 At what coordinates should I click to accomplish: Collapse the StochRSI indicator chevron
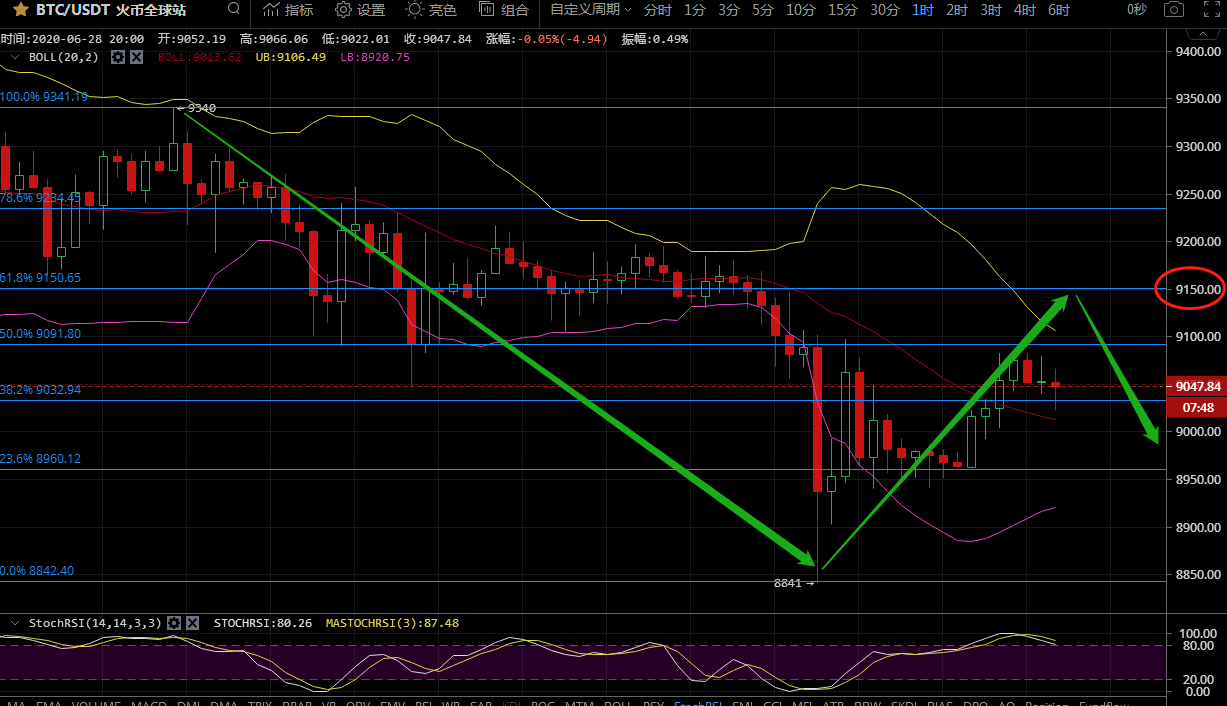[x=14, y=623]
